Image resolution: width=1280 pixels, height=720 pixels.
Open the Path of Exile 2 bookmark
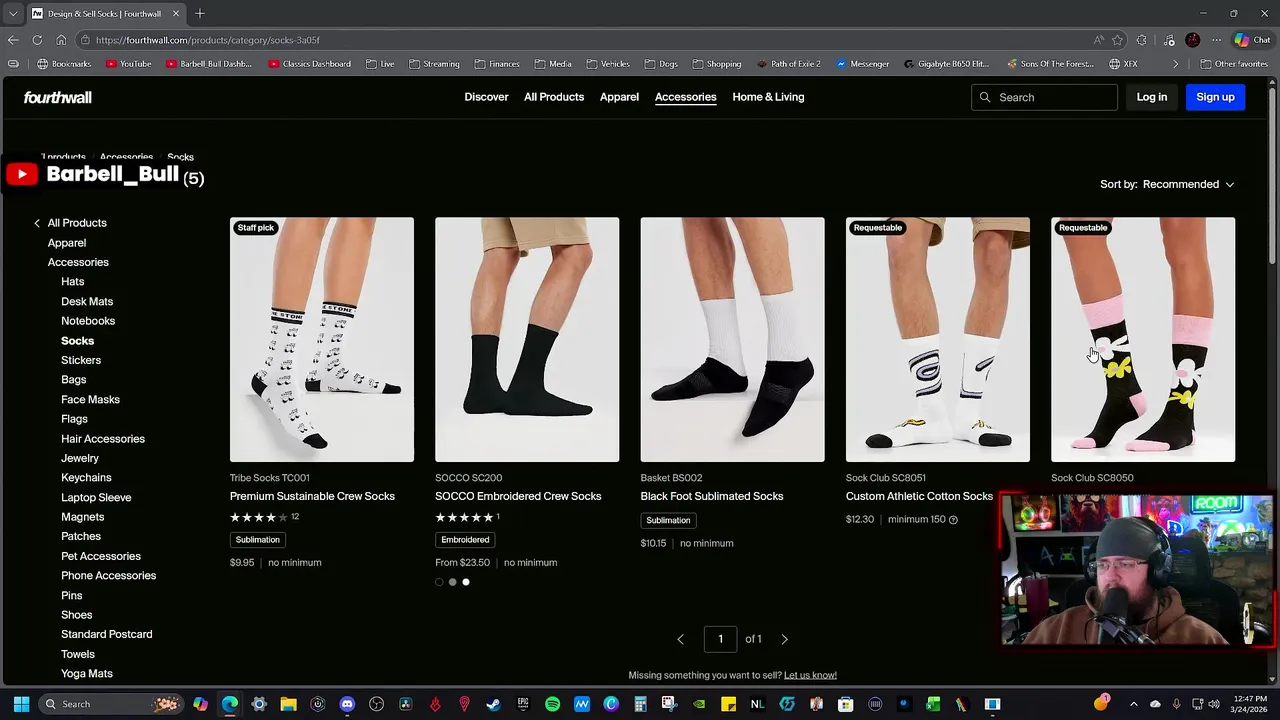click(x=788, y=64)
